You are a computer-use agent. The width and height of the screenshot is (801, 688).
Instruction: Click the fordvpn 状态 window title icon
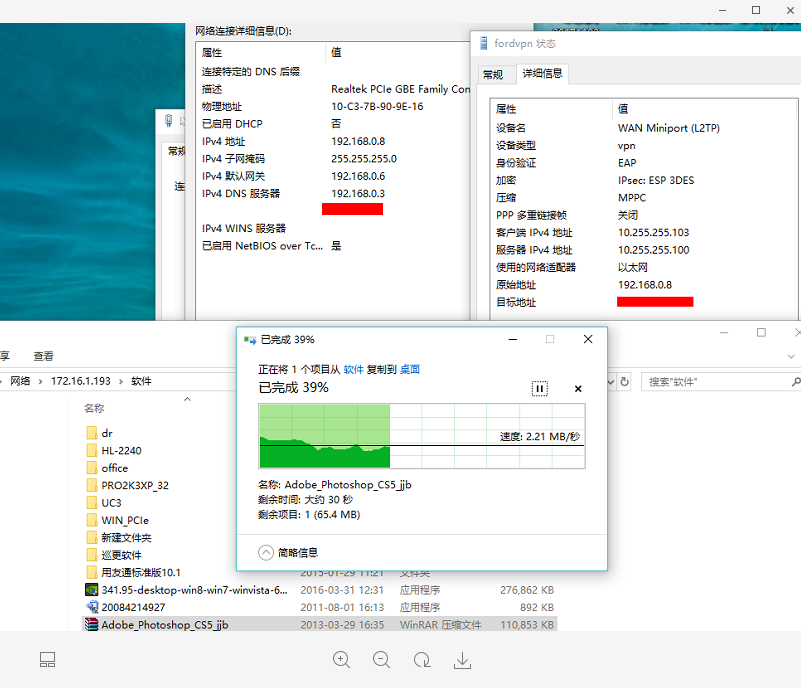[483, 43]
